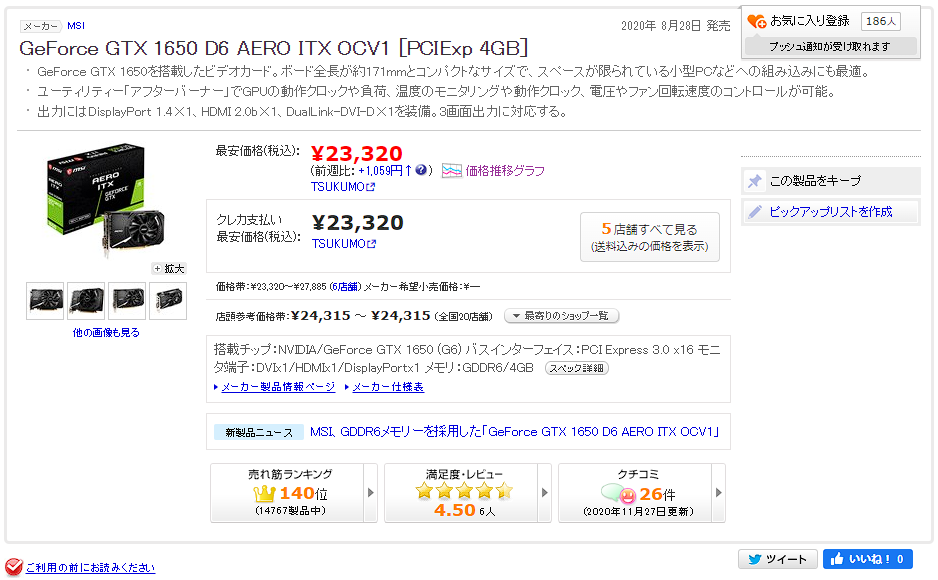Open the 最寄りのショップ一覧 dropdown
This screenshot has width=938, height=580.
(x=561, y=316)
